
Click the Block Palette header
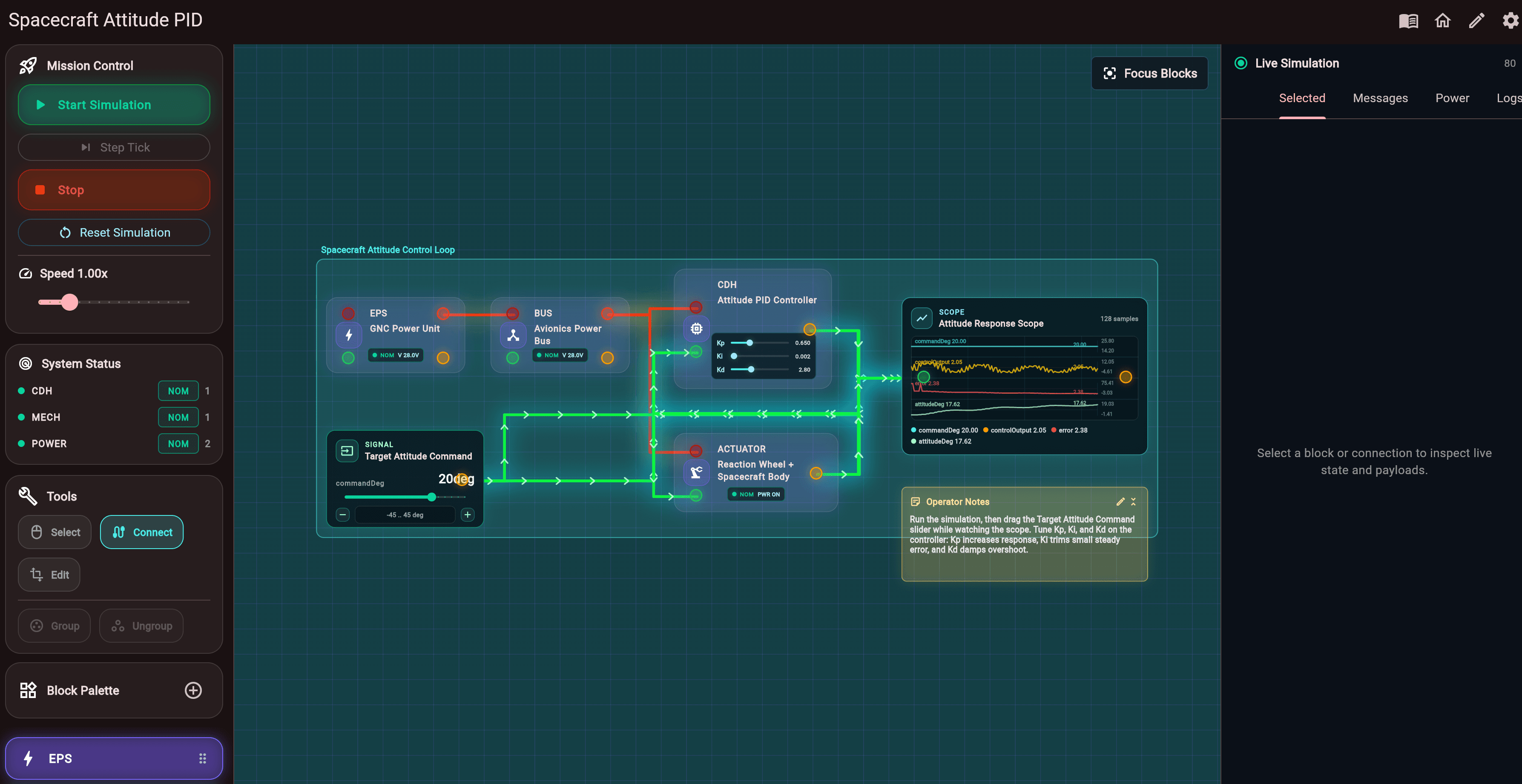(114, 690)
